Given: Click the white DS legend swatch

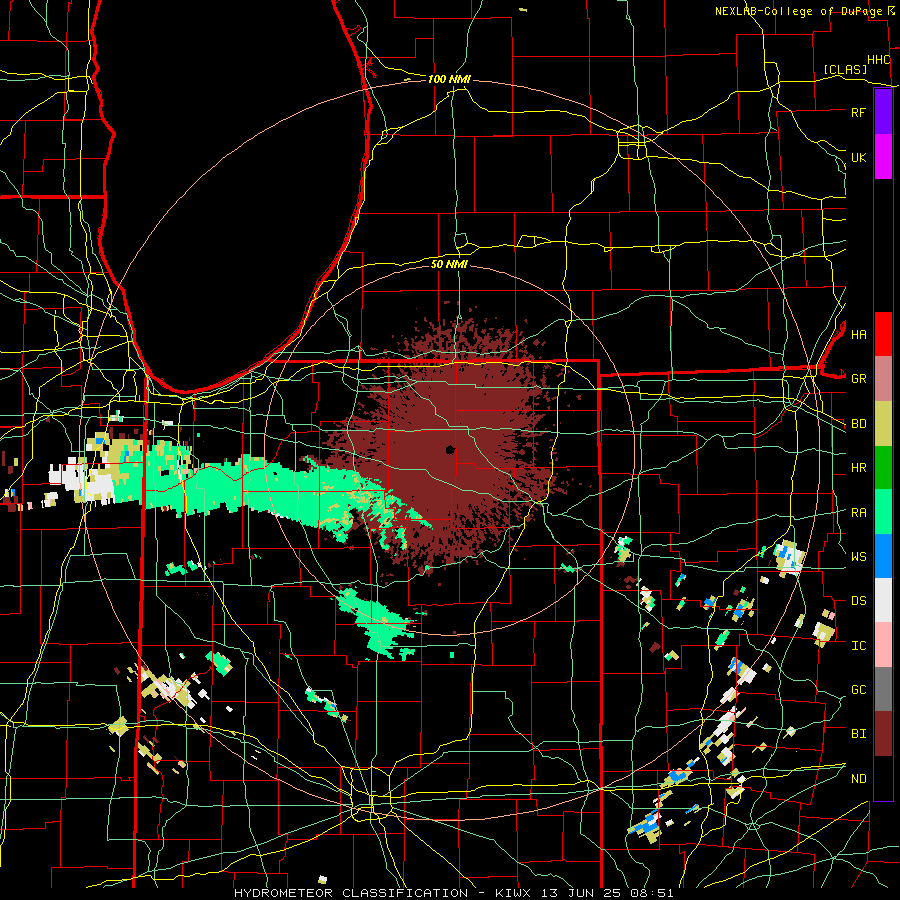Looking at the screenshot, I should [x=883, y=600].
